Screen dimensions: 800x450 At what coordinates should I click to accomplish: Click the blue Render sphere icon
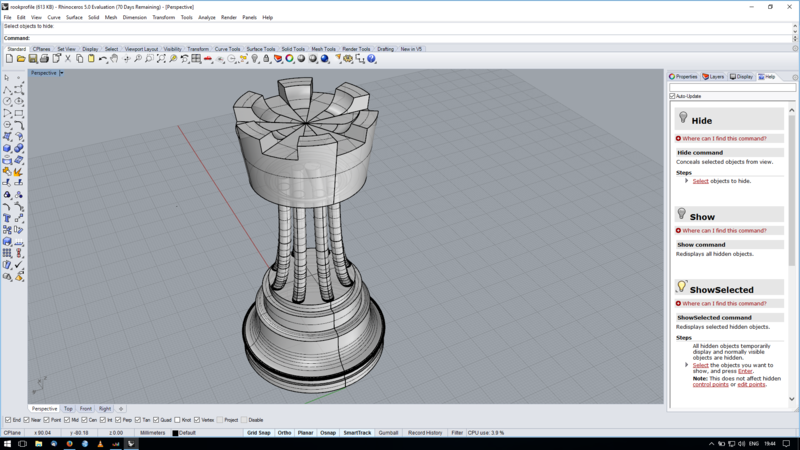click(x=325, y=59)
